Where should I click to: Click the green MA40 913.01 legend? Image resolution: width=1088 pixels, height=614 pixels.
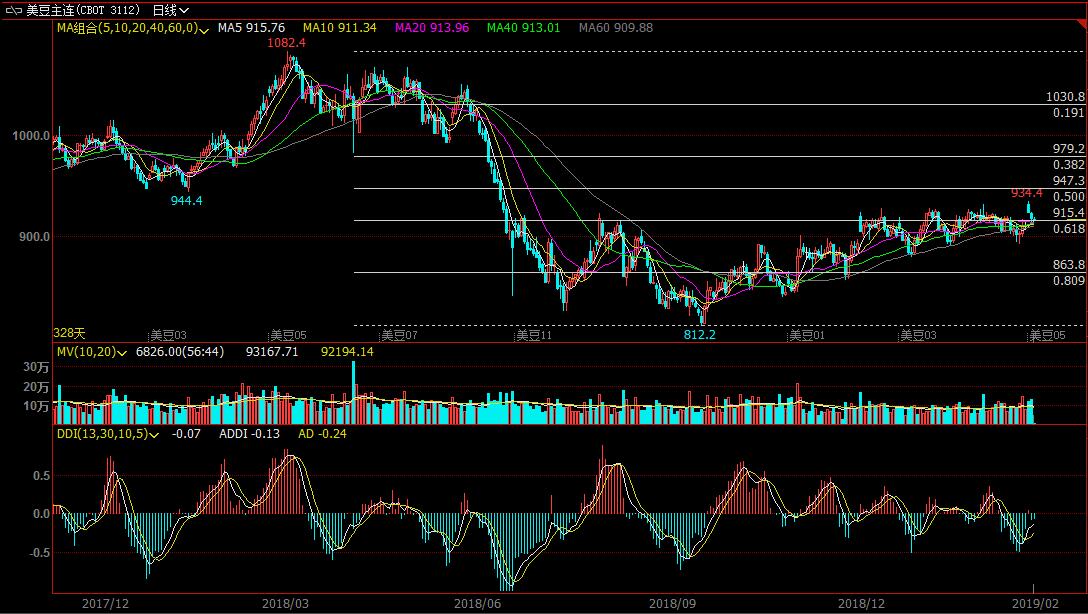click(x=523, y=28)
